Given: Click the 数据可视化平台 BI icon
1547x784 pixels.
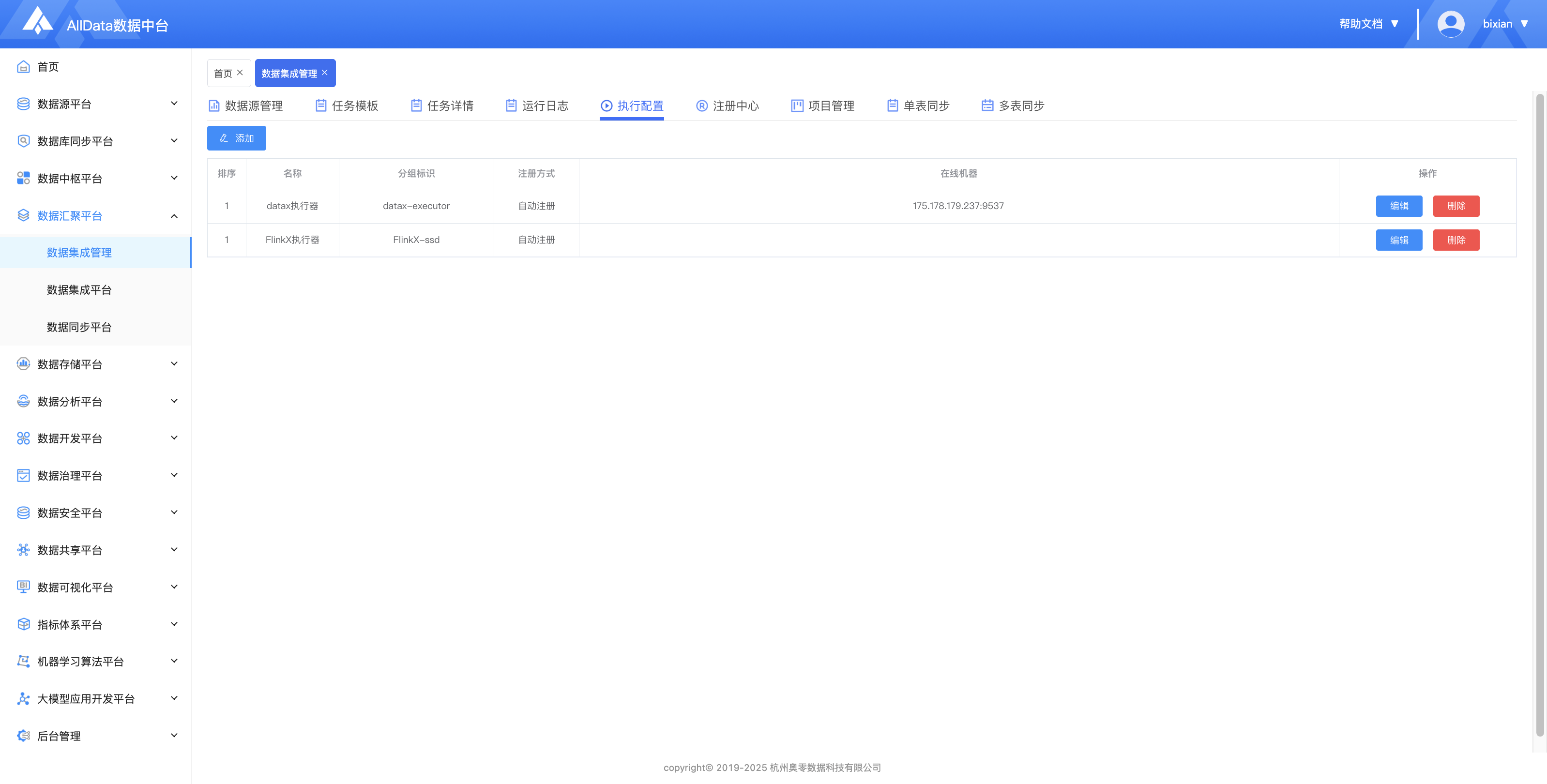Looking at the screenshot, I should (23, 587).
